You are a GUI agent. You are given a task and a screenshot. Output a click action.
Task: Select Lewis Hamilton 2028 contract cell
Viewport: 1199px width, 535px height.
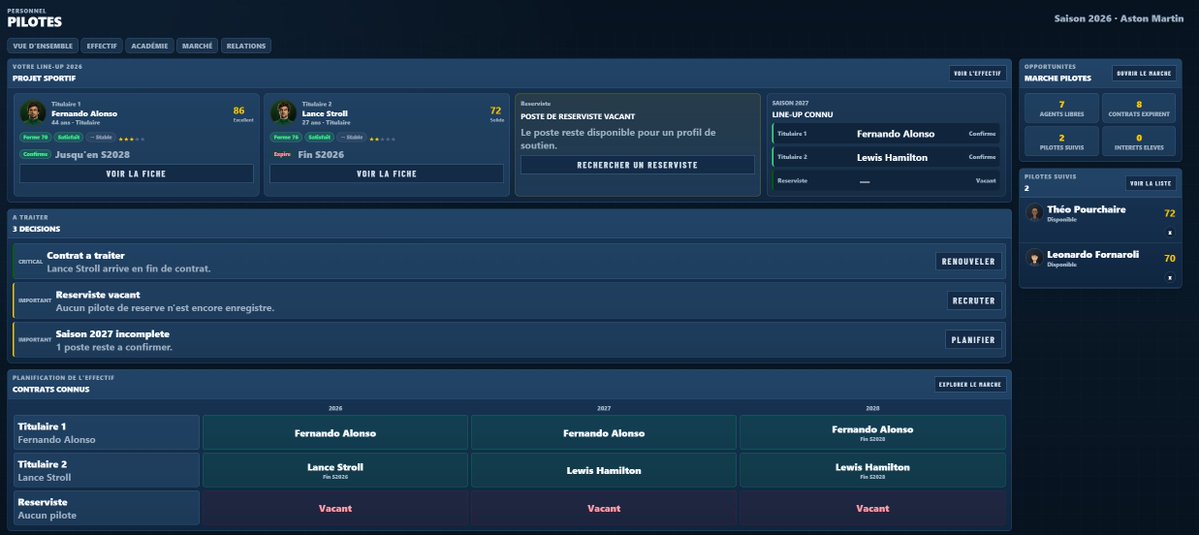(x=872, y=470)
